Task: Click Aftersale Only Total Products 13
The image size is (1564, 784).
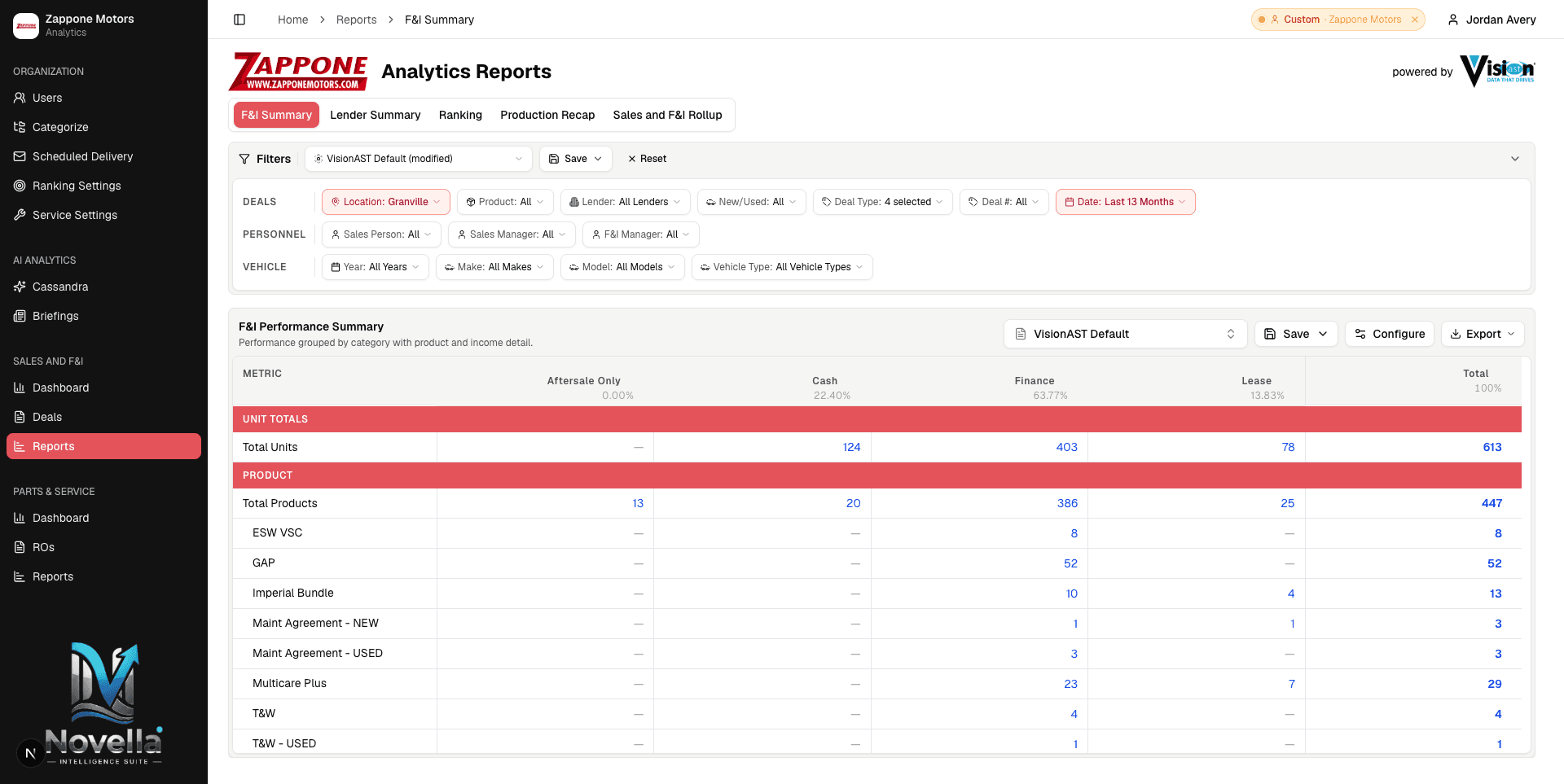Action: point(638,503)
